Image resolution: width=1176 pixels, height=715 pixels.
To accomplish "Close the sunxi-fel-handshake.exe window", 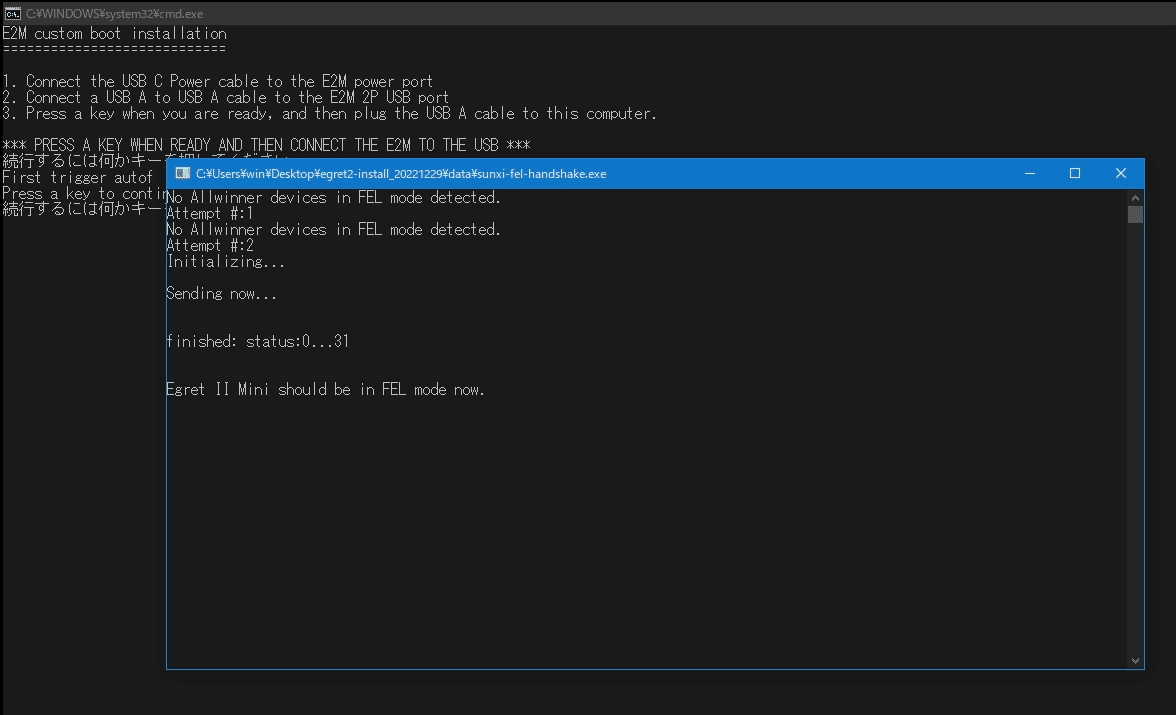I will pos(1120,173).
